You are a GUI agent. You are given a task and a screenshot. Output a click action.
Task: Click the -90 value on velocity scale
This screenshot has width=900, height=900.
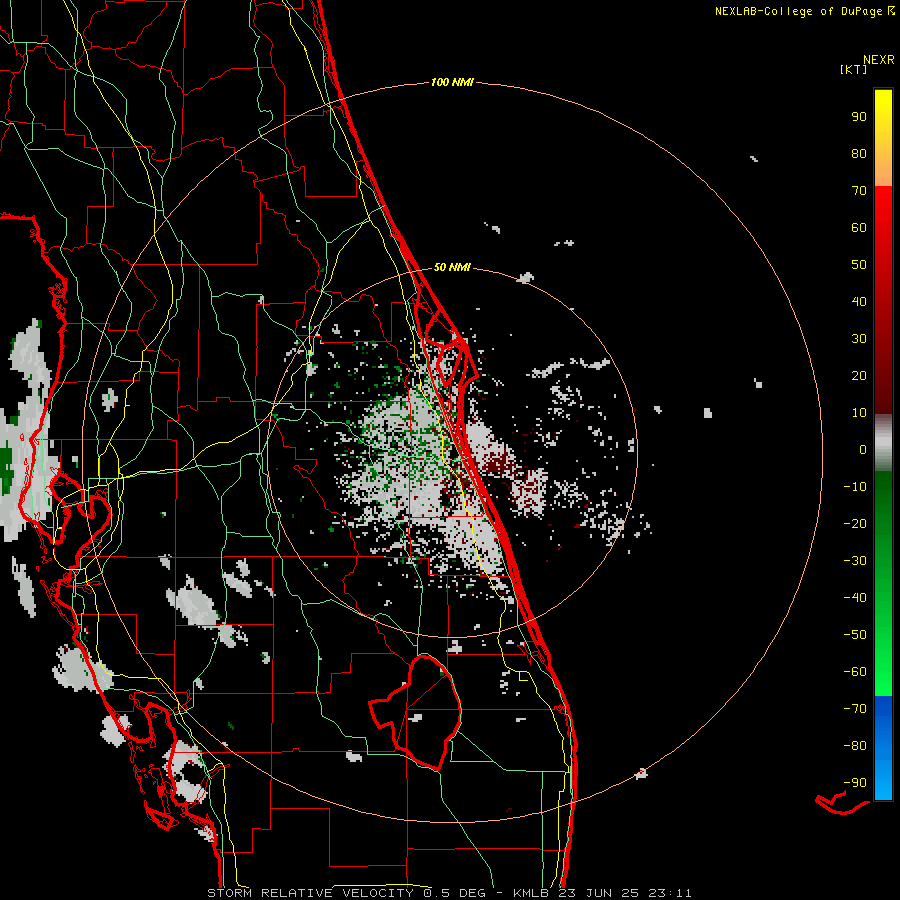point(855,783)
